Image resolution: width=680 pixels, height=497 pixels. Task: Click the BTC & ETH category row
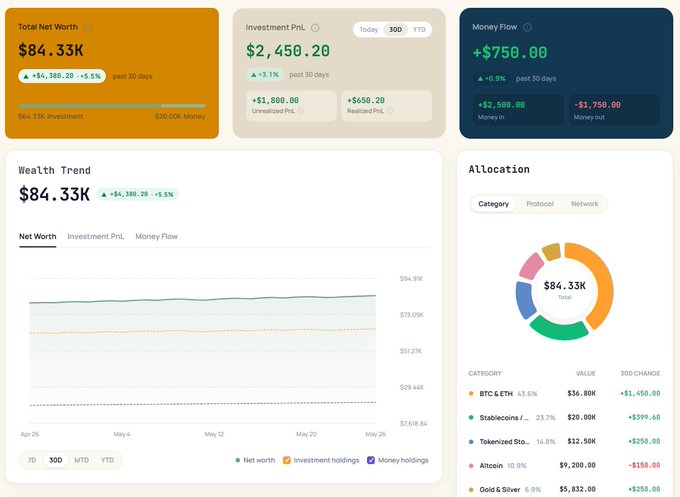[x=564, y=394]
